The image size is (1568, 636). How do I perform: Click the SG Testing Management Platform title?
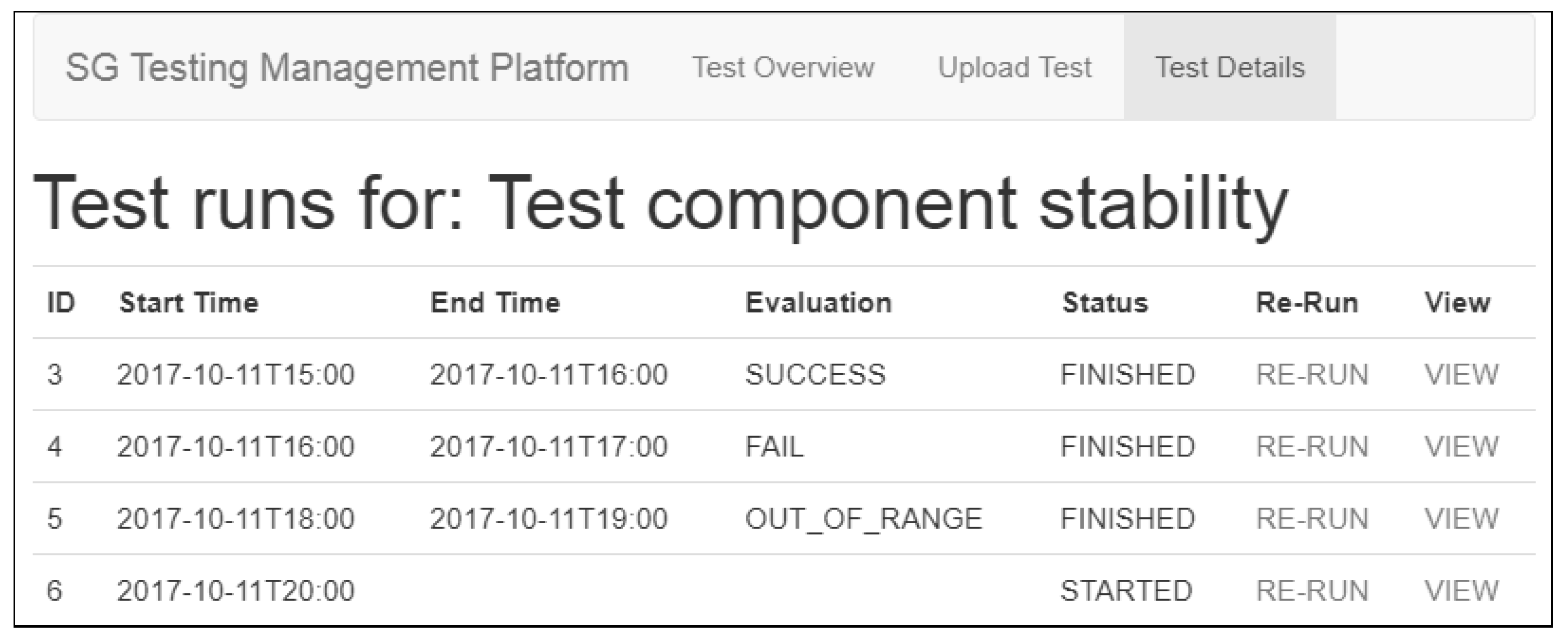(347, 67)
